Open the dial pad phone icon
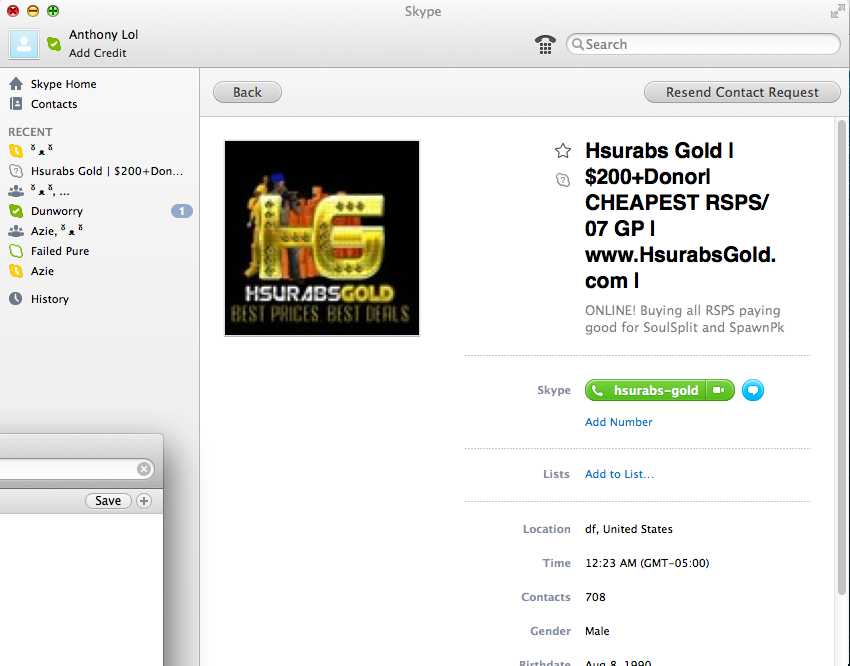The image size is (850, 666). point(545,44)
